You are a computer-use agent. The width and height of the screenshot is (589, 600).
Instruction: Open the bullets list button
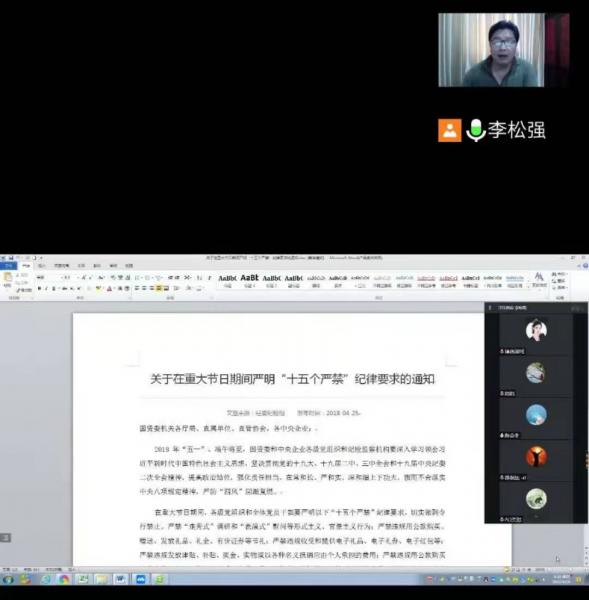pos(138,278)
